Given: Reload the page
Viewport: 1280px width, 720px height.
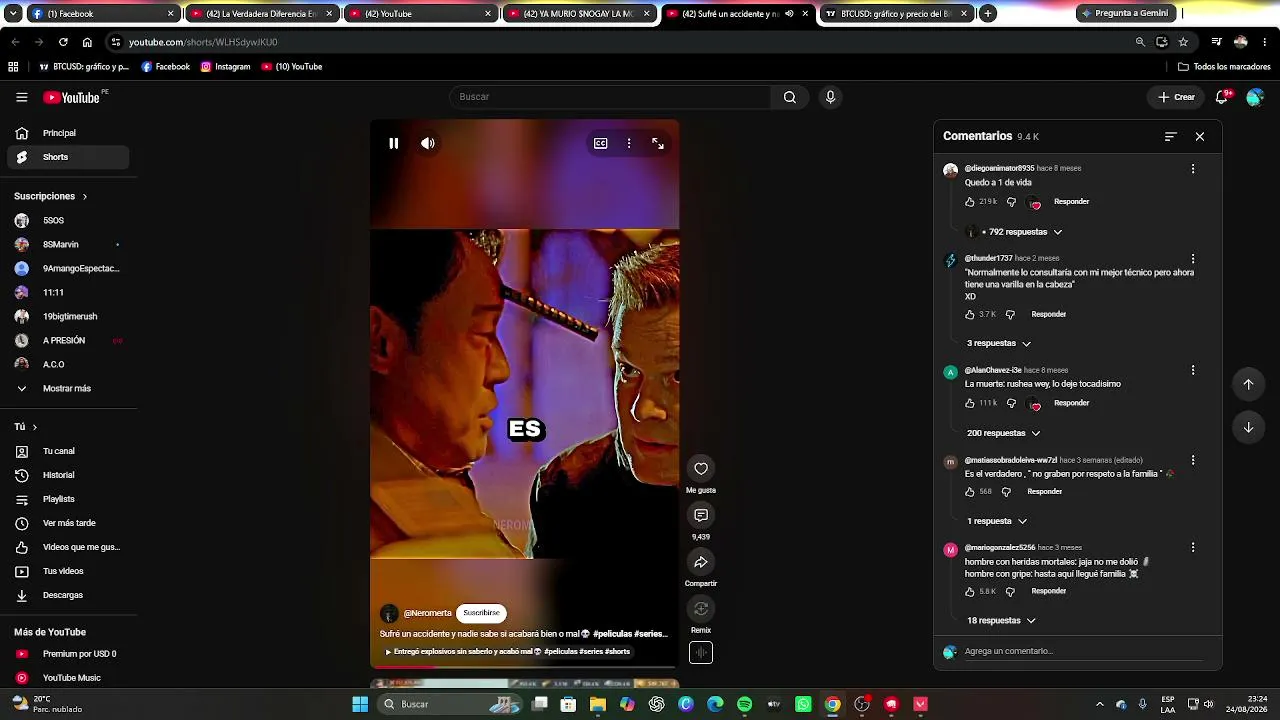Looking at the screenshot, I should 63,42.
